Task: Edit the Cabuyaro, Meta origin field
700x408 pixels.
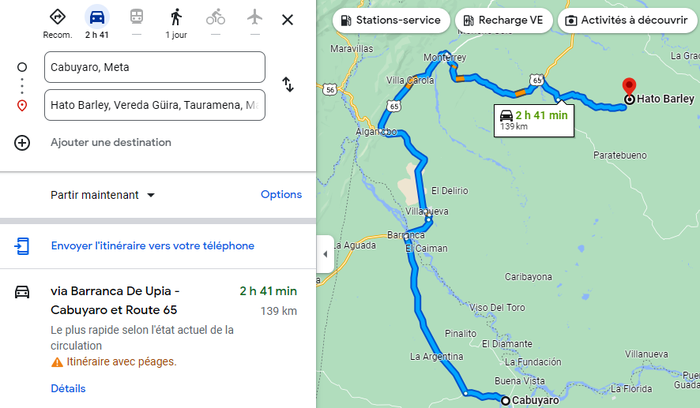Action: [x=155, y=67]
